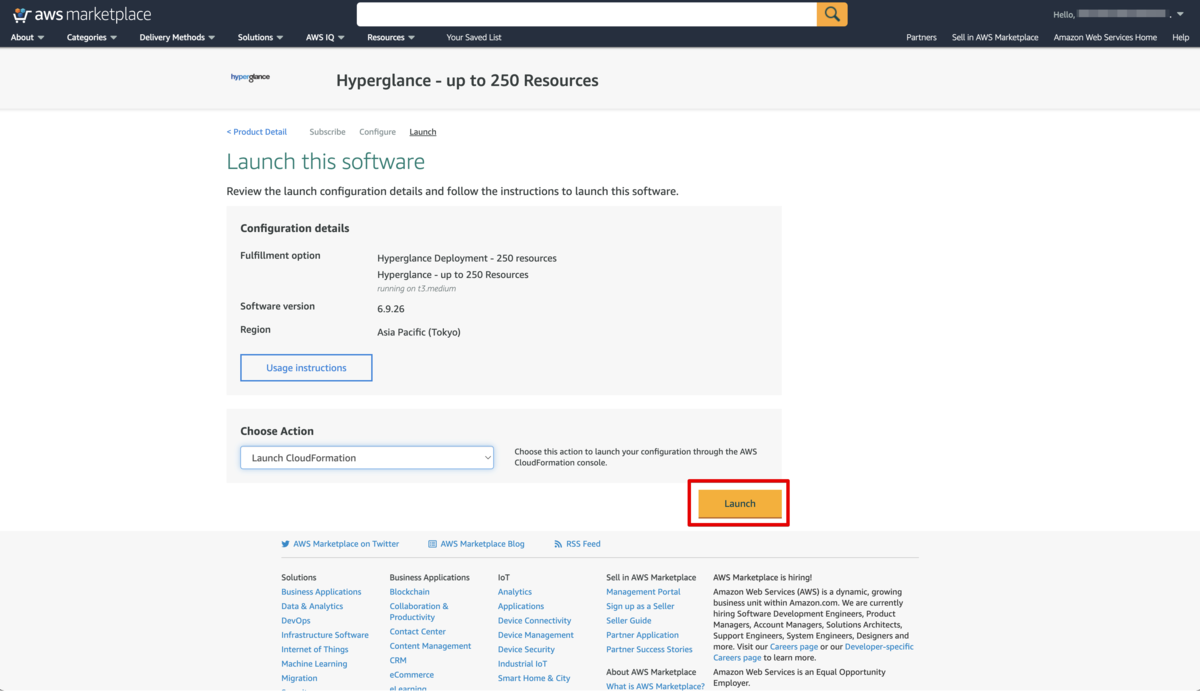Open the DevOps footer link

[296, 621]
